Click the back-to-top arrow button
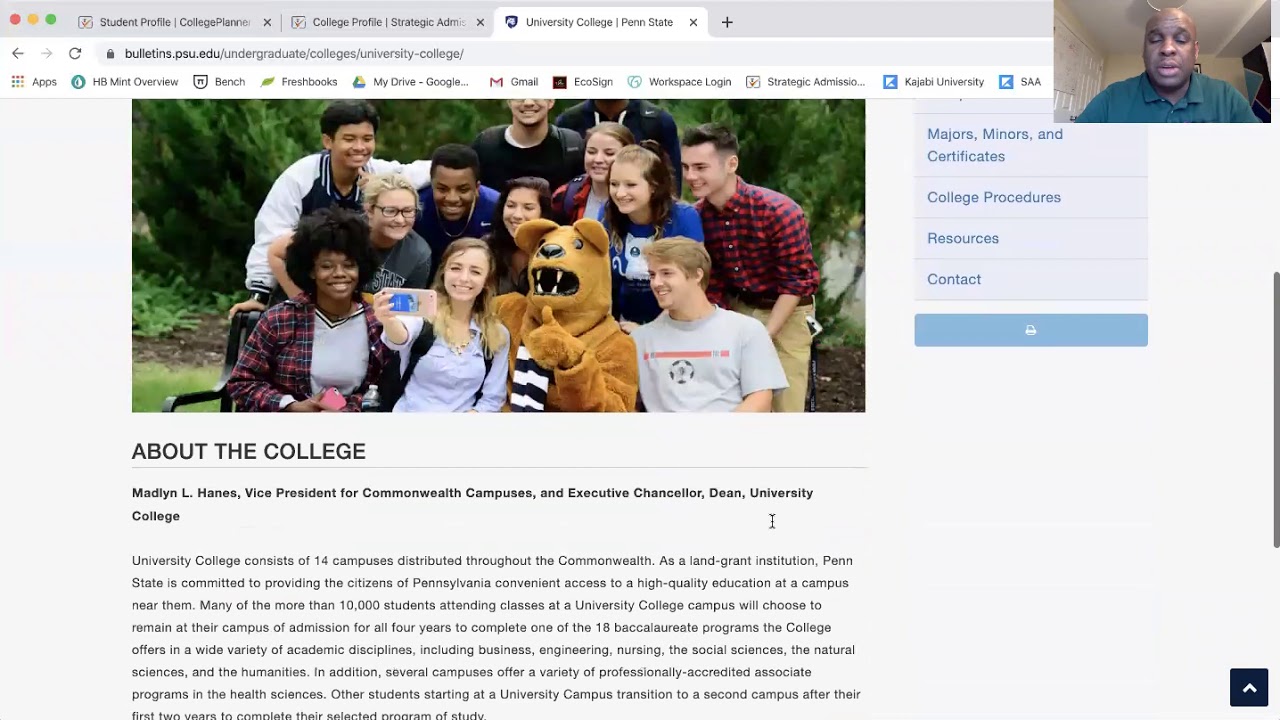The image size is (1280, 720). click(x=1249, y=688)
